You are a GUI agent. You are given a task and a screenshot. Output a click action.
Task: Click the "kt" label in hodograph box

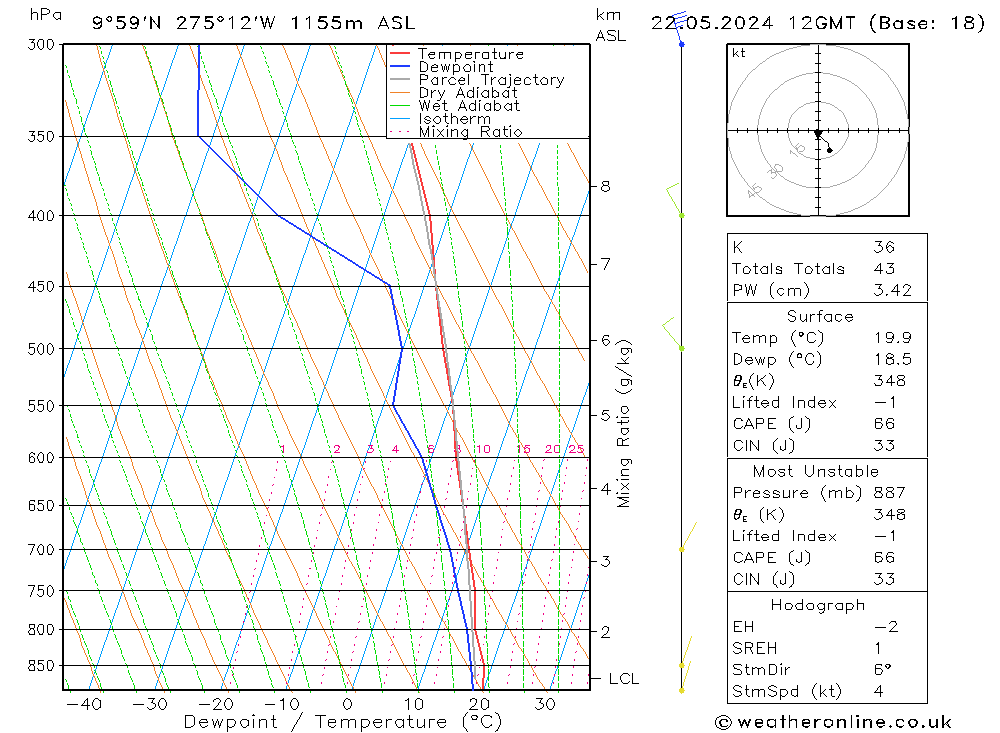point(739,53)
